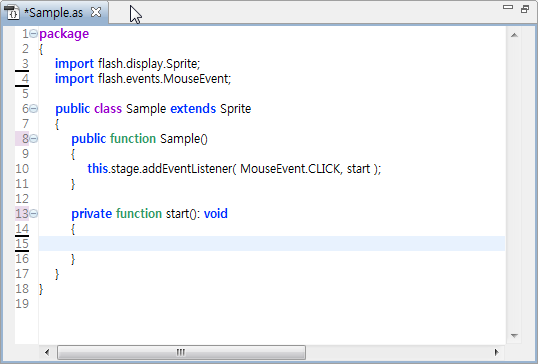538x364 pixels.
Task: Click the horizontal scrollbar right arrow
Action: 496,352
